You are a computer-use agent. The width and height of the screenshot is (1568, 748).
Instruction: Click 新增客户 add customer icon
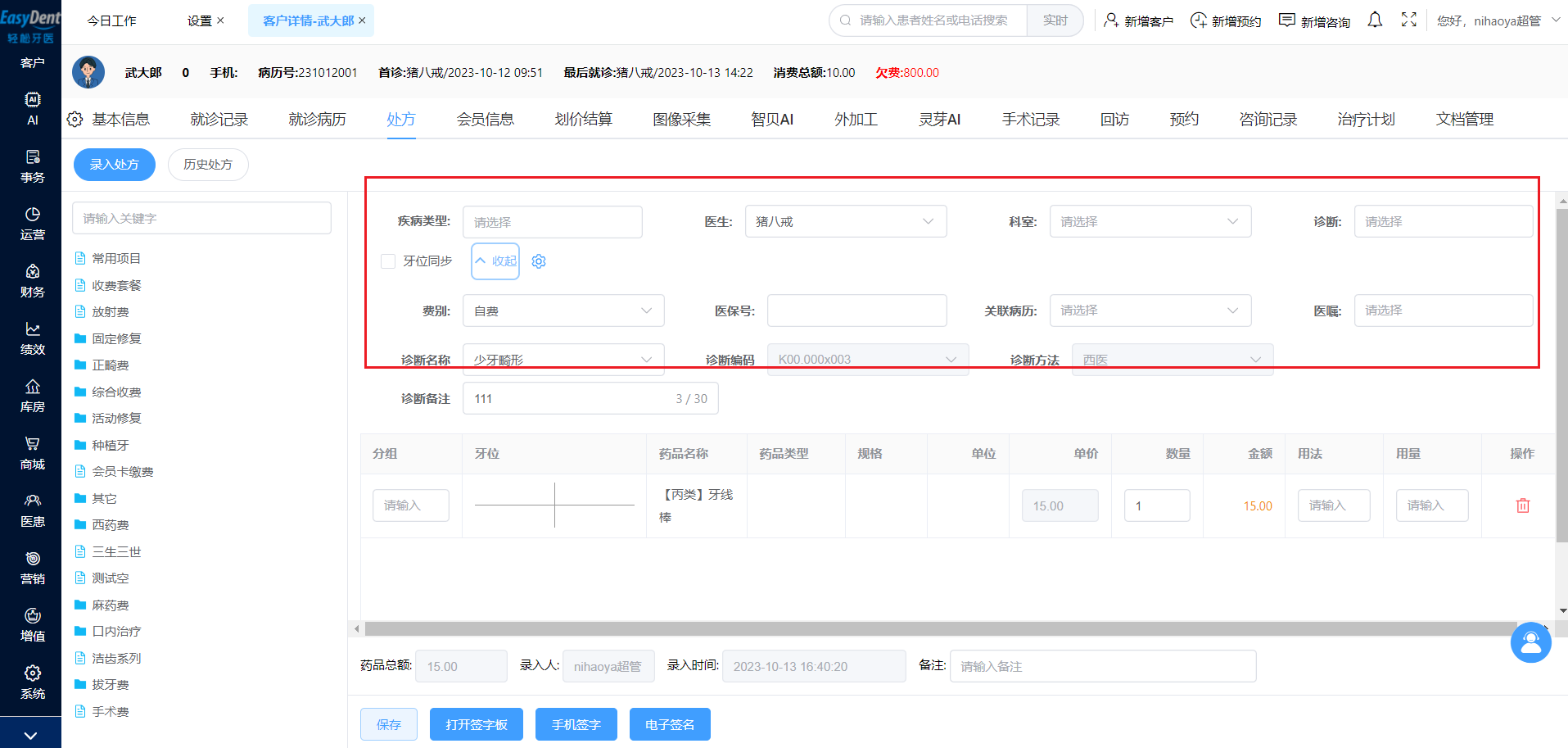tap(1110, 20)
